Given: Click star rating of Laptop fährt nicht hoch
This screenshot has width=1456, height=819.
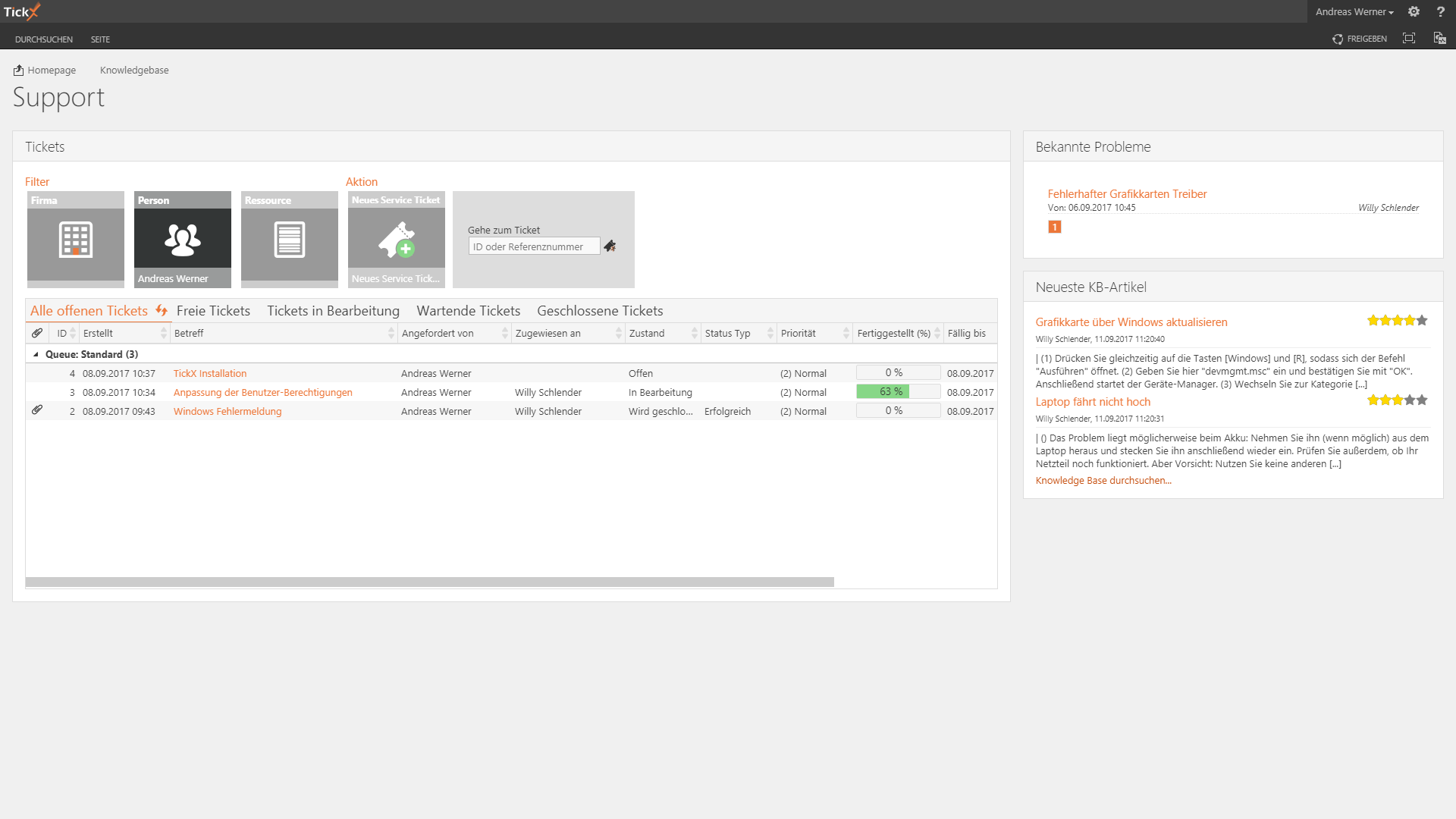Looking at the screenshot, I should (1397, 400).
